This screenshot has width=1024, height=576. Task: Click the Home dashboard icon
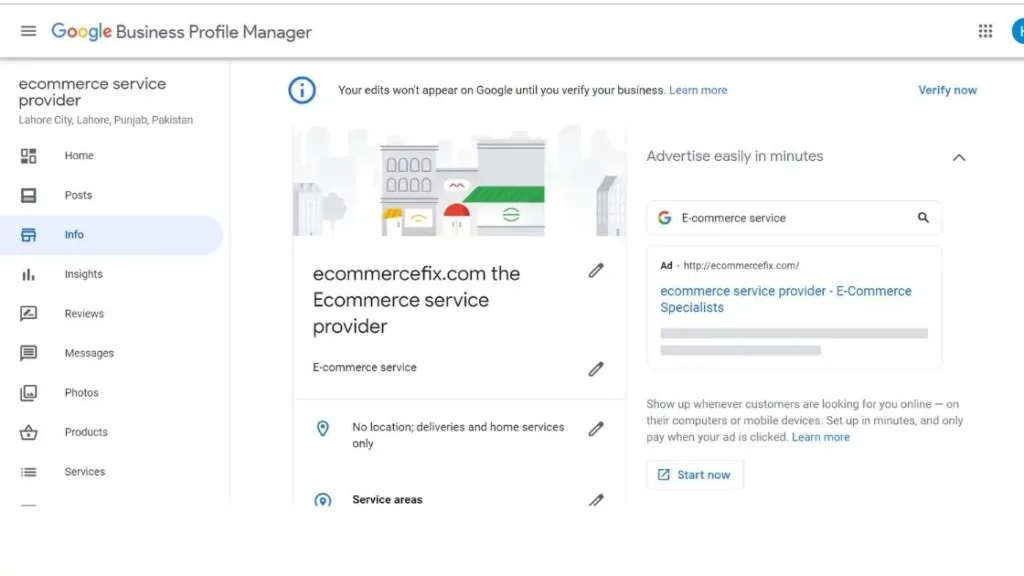(28, 155)
